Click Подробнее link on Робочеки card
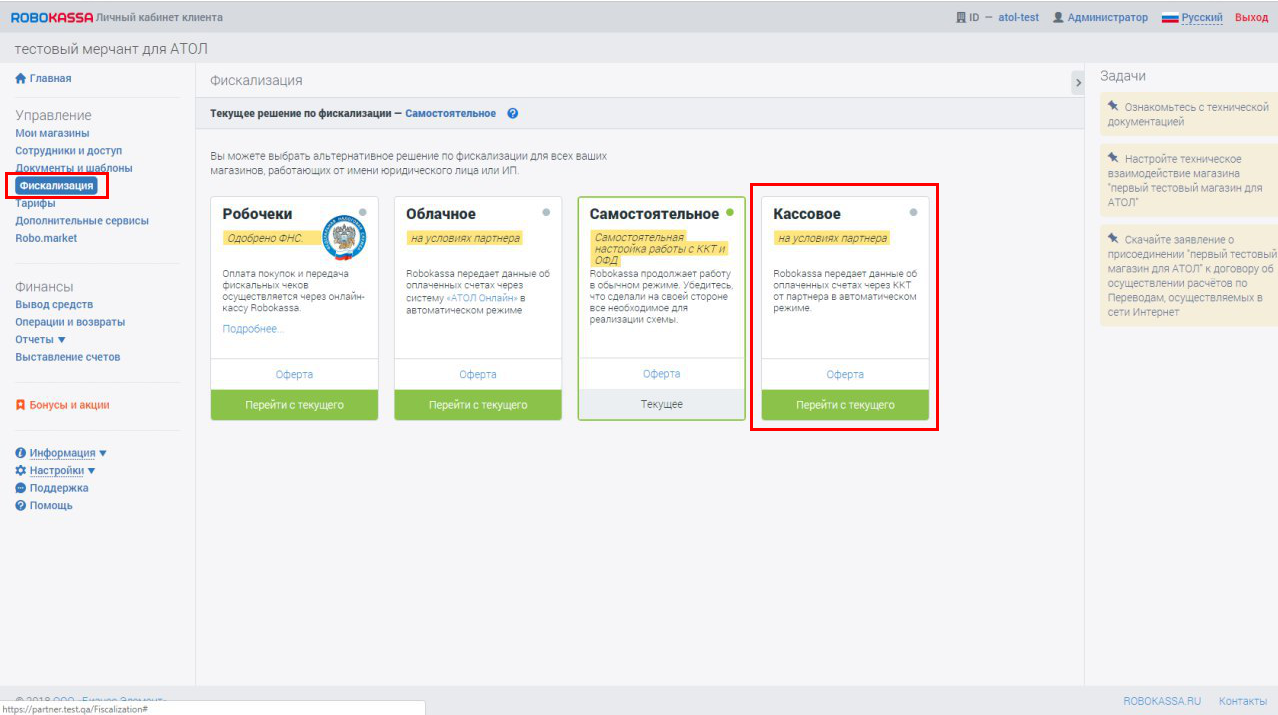The image size is (1278, 715). 253,329
